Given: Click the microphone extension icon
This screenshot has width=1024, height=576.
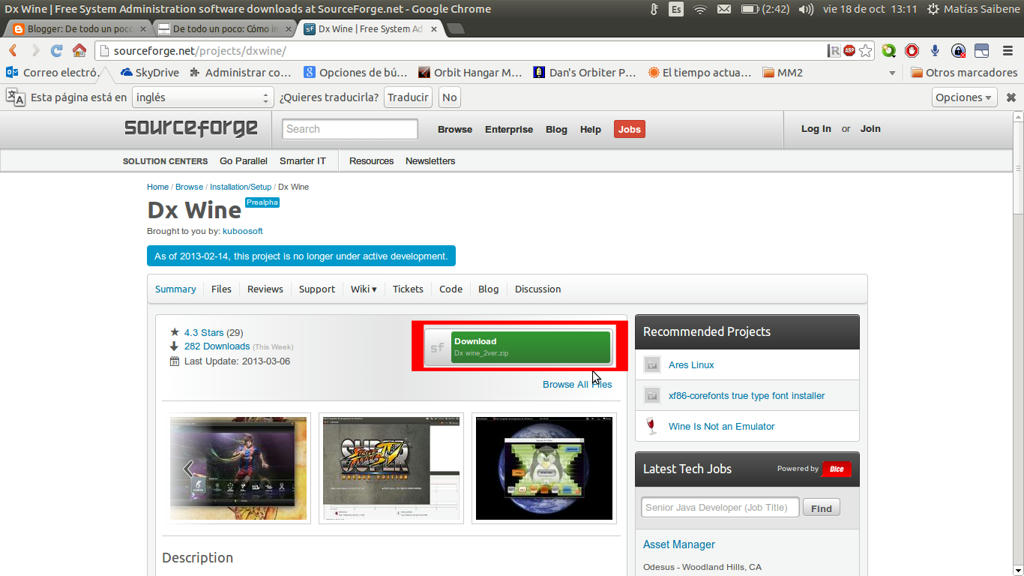Looking at the screenshot, I should coord(935,50).
